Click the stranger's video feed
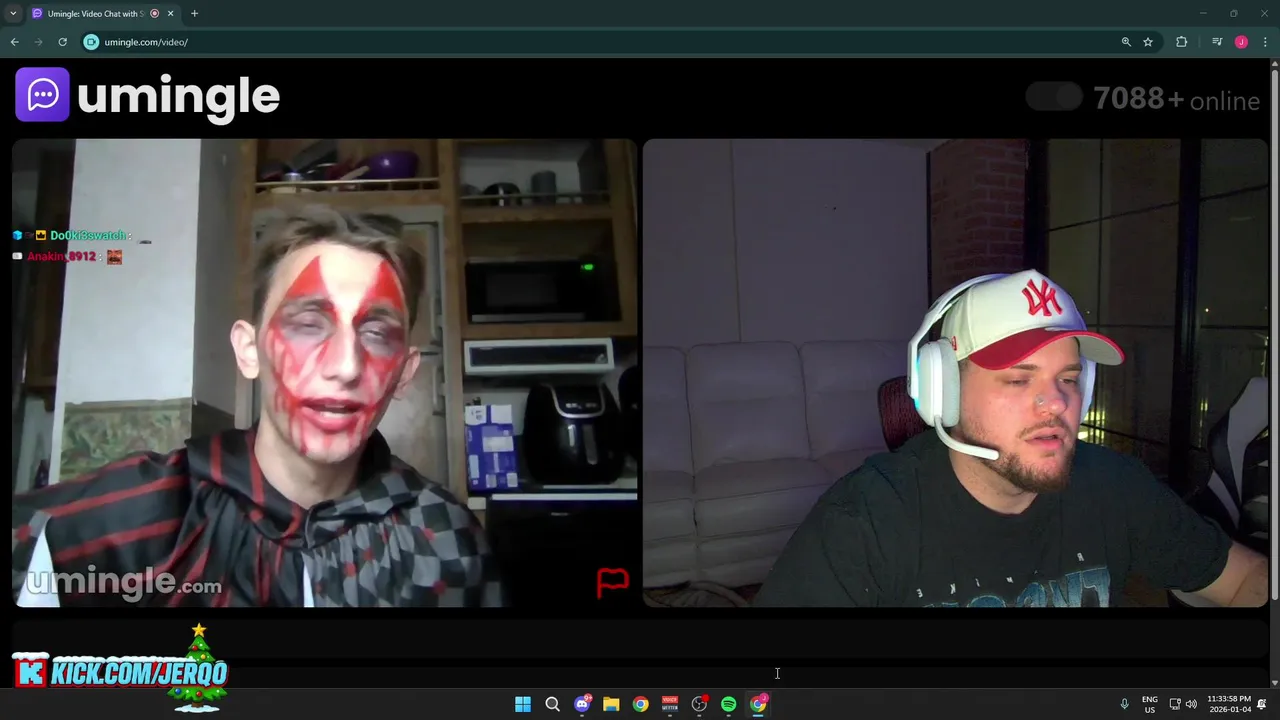Viewport: 1280px width, 720px height. pyautogui.click(x=324, y=373)
